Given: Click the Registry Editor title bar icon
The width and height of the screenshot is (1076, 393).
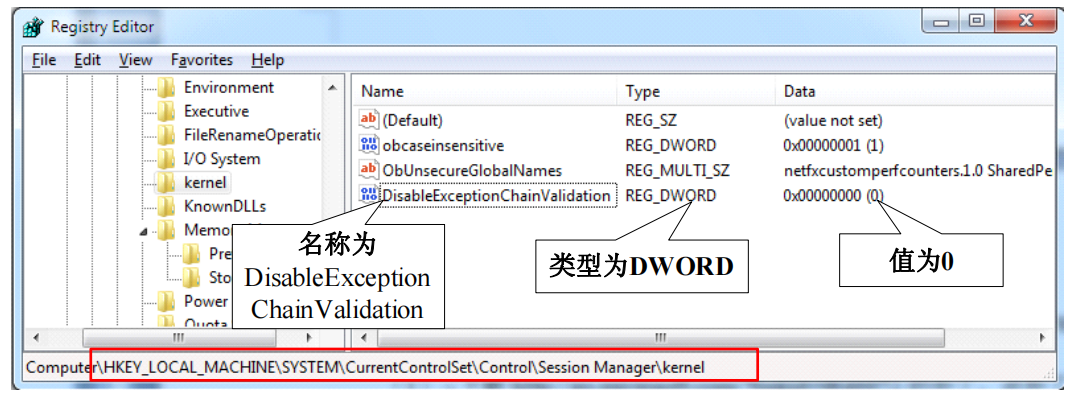Looking at the screenshot, I should [x=33, y=28].
